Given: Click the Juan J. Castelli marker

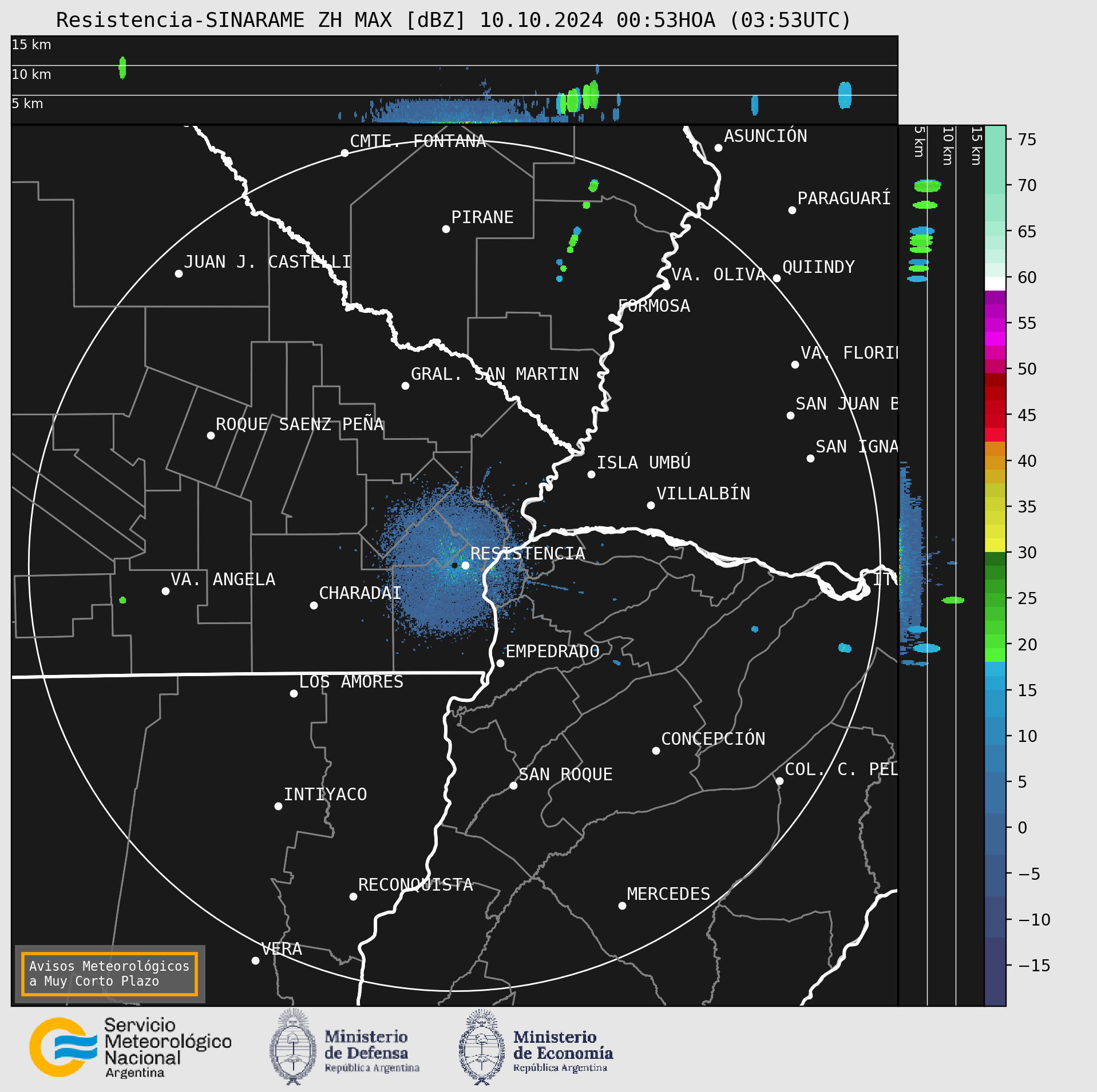Looking at the screenshot, I should (x=179, y=273).
